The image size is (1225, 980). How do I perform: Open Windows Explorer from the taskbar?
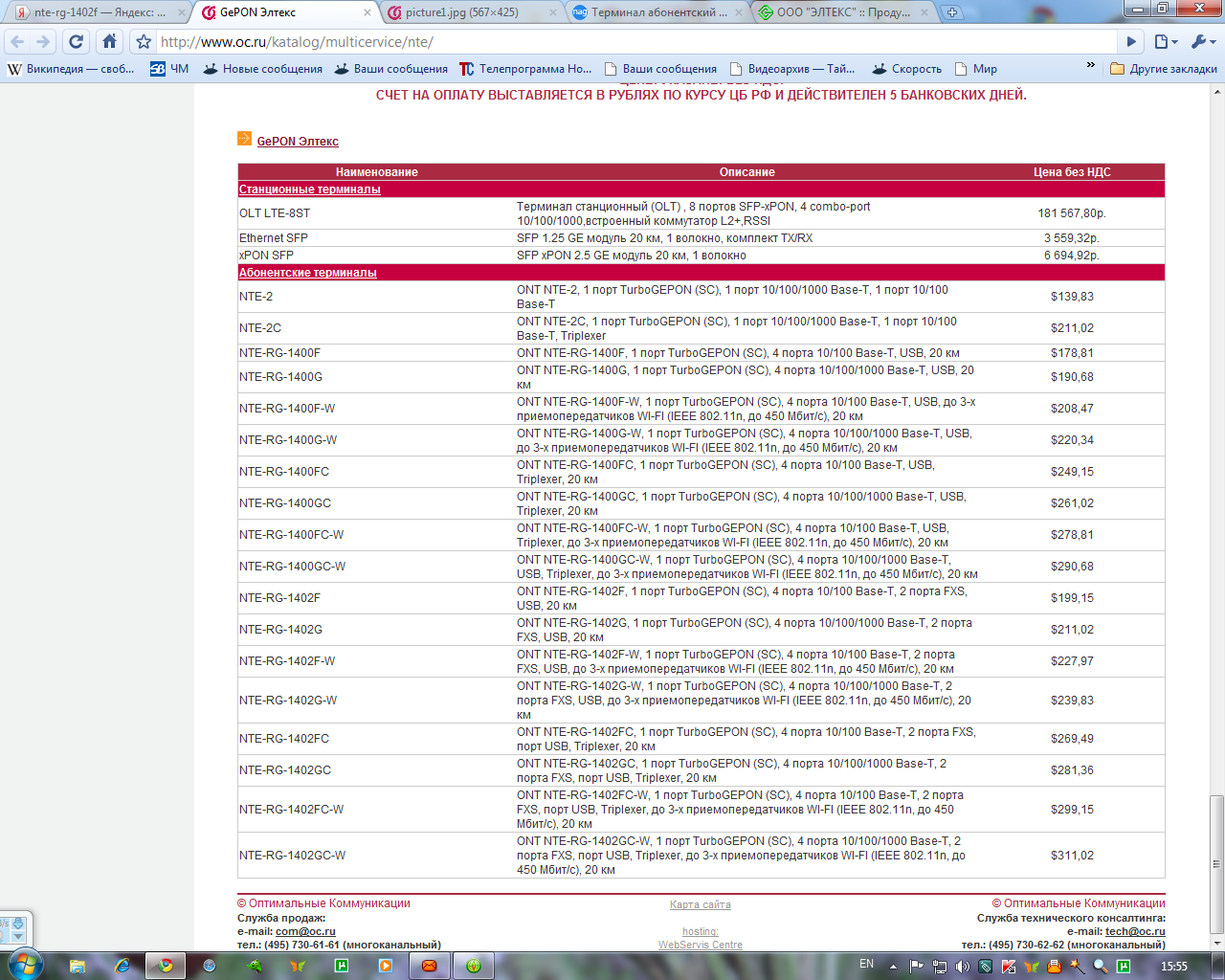pyautogui.click(x=78, y=966)
